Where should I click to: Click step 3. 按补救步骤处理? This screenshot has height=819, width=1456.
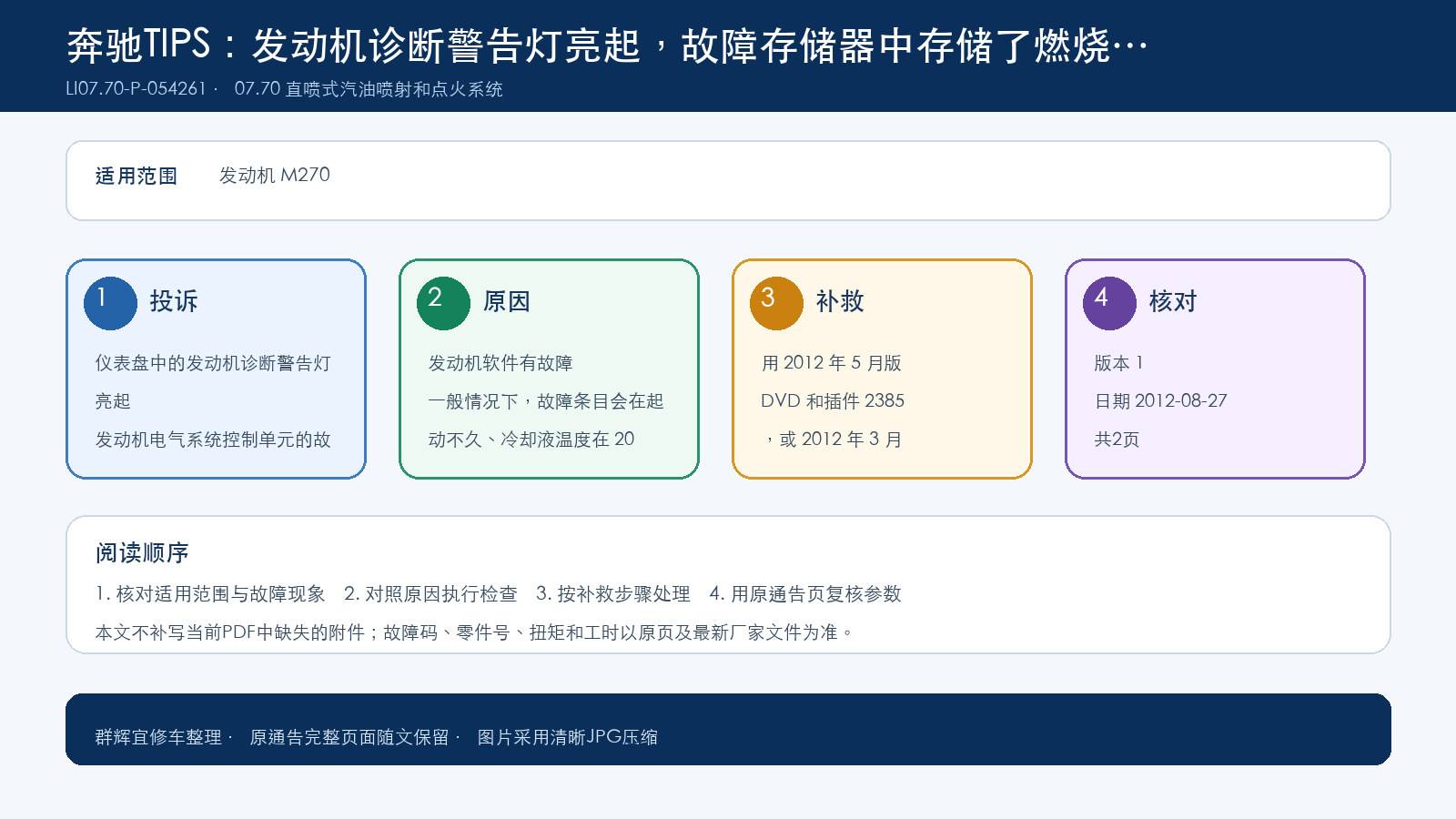613,594
